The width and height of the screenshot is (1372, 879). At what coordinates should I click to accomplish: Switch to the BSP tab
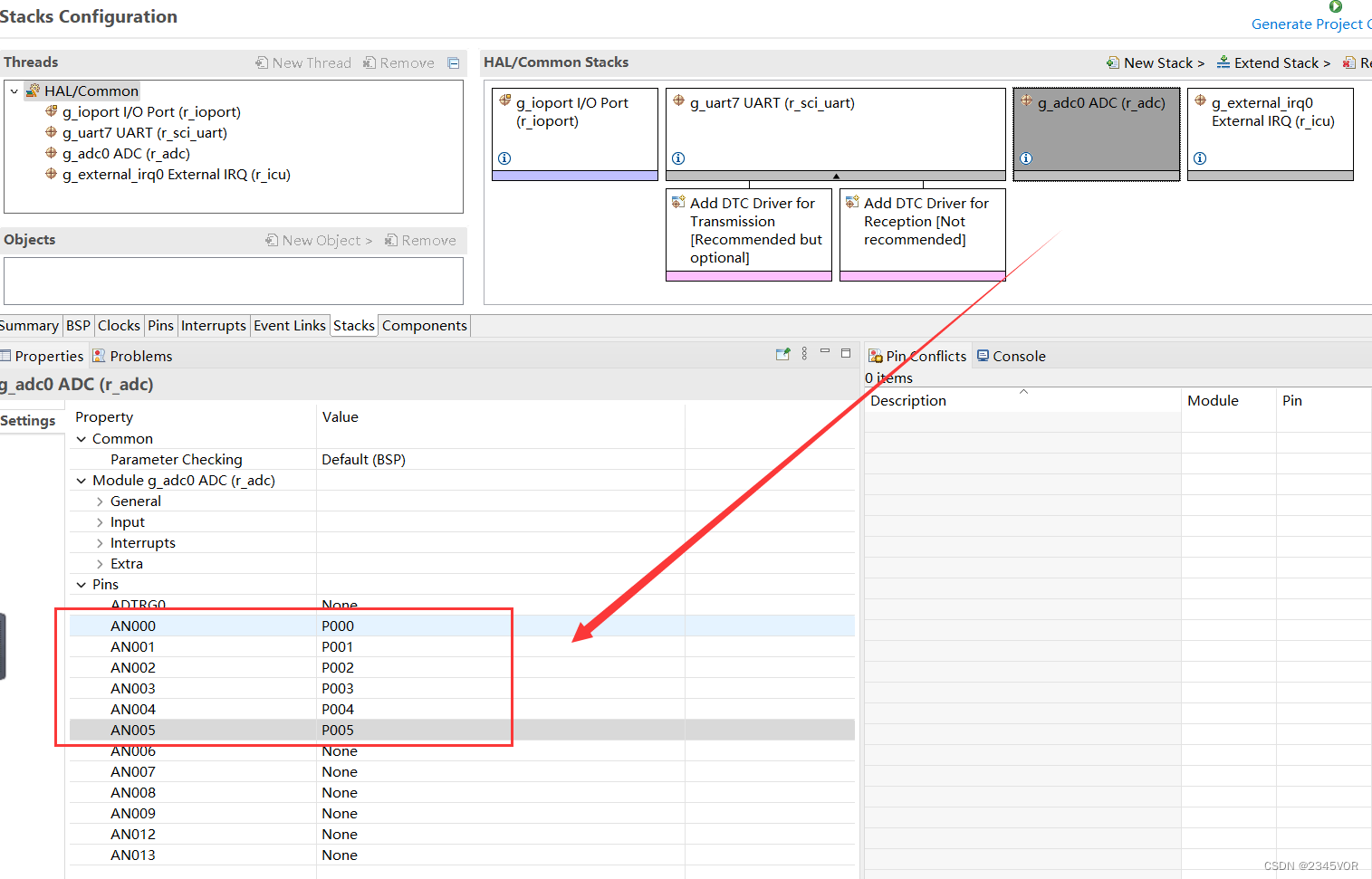click(x=78, y=326)
